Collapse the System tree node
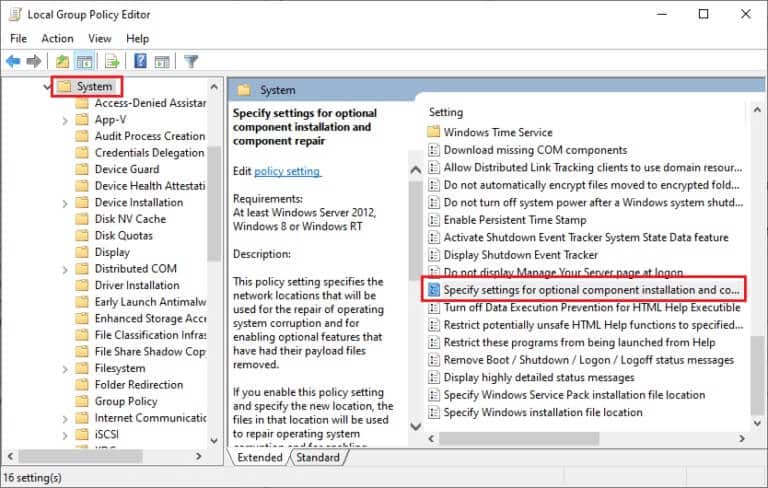 point(47,87)
